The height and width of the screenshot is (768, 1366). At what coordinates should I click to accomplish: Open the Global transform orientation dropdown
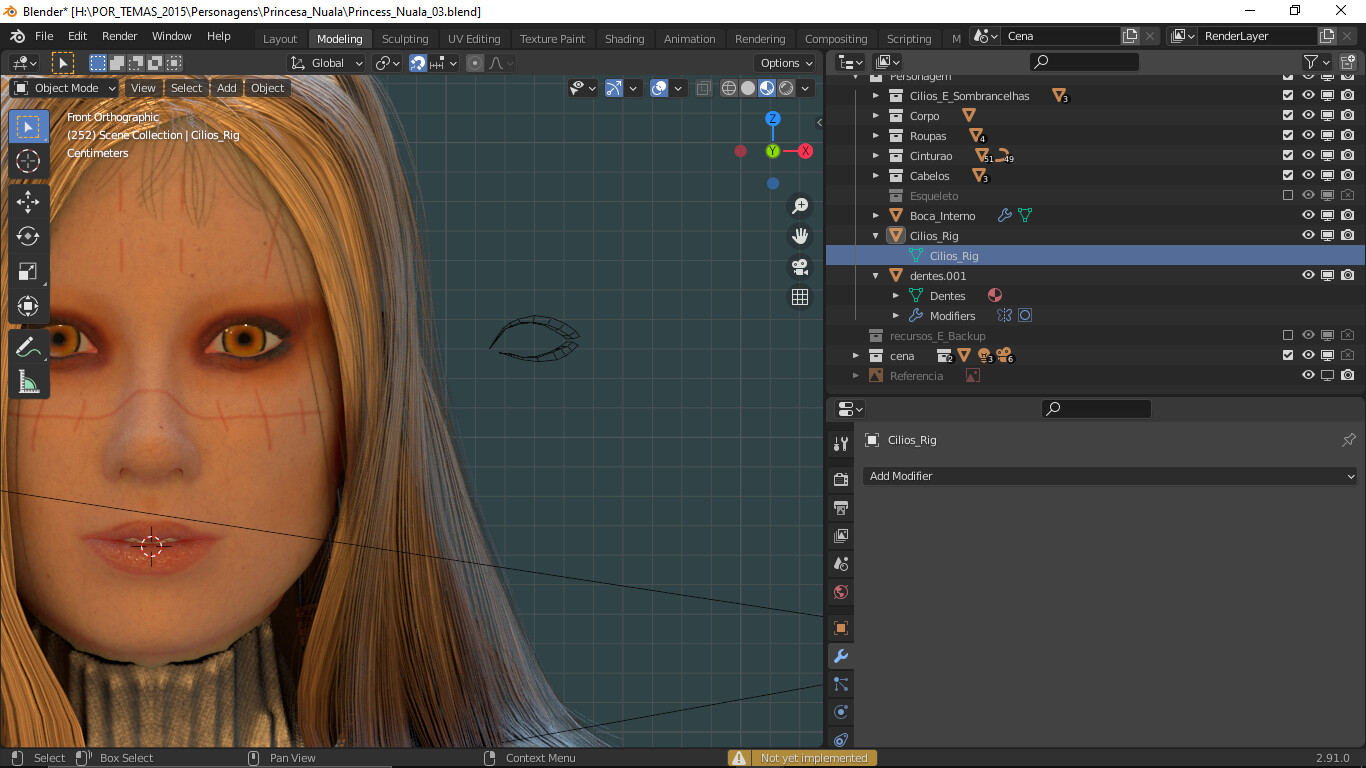point(327,63)
